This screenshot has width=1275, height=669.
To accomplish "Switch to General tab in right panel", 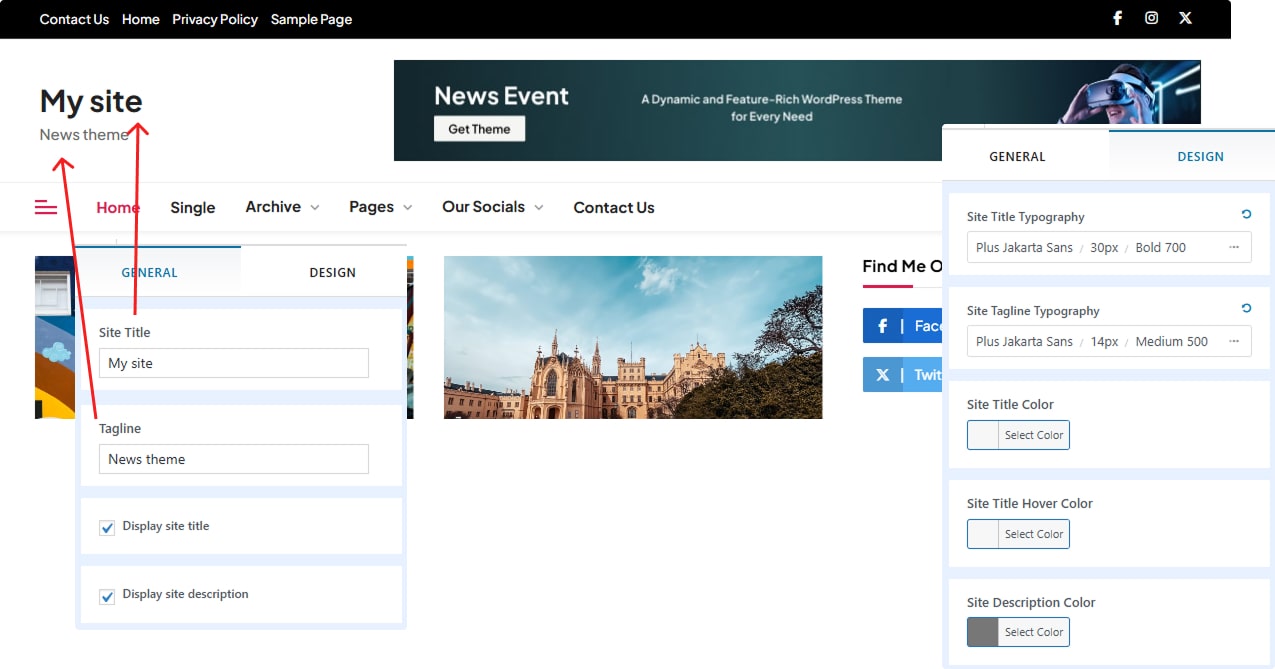I will pos(1017,156).
